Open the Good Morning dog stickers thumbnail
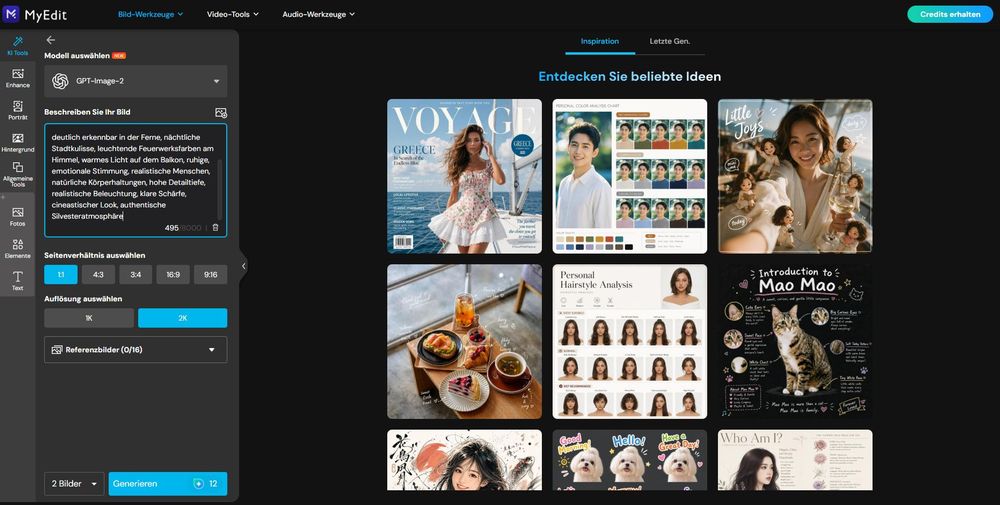 (629, 460)
